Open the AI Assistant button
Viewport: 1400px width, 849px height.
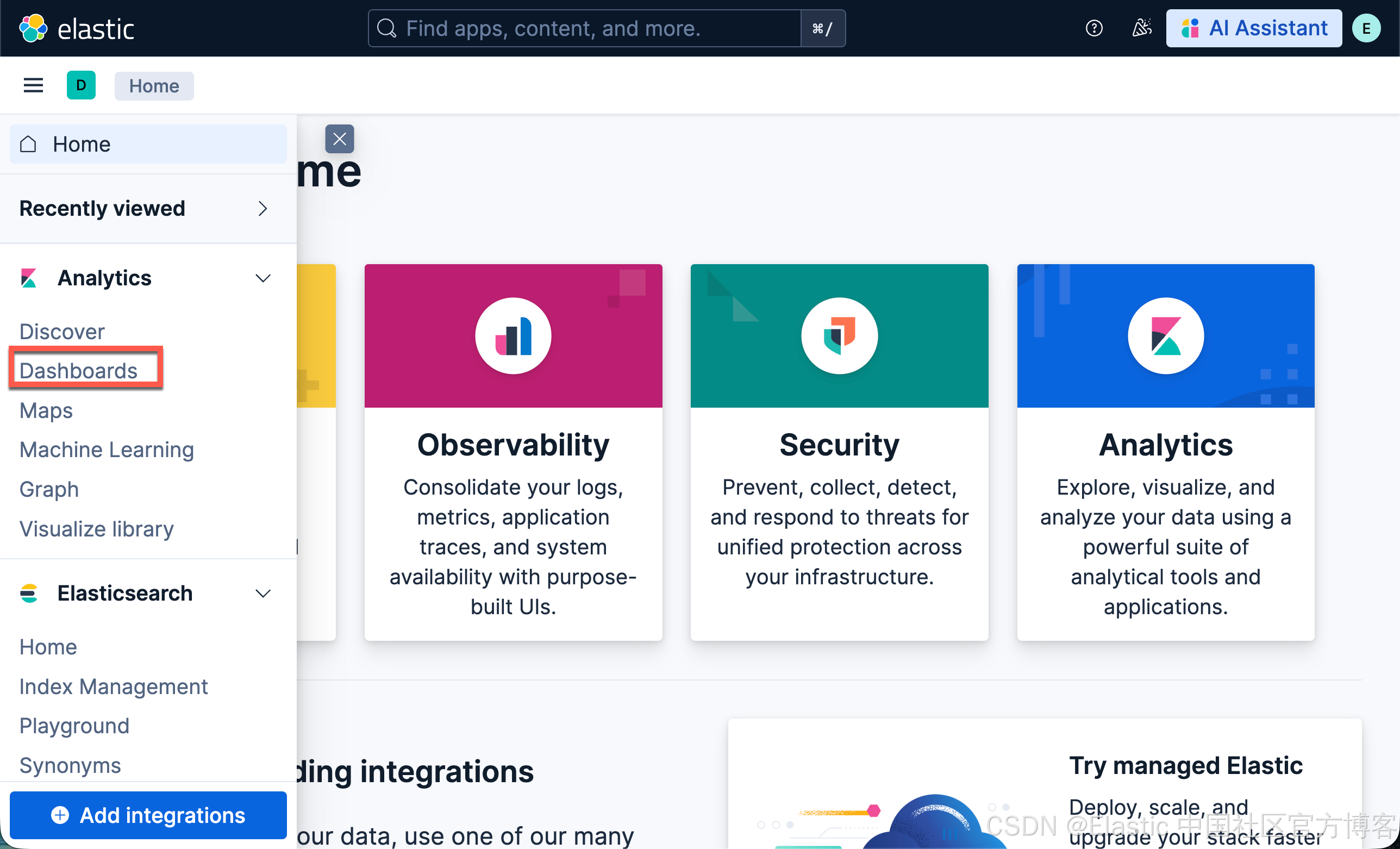[x=1254, y=28]
